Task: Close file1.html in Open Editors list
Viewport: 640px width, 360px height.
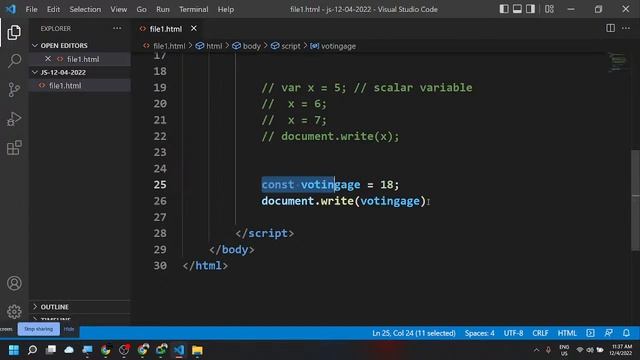Action: (48, 59)
